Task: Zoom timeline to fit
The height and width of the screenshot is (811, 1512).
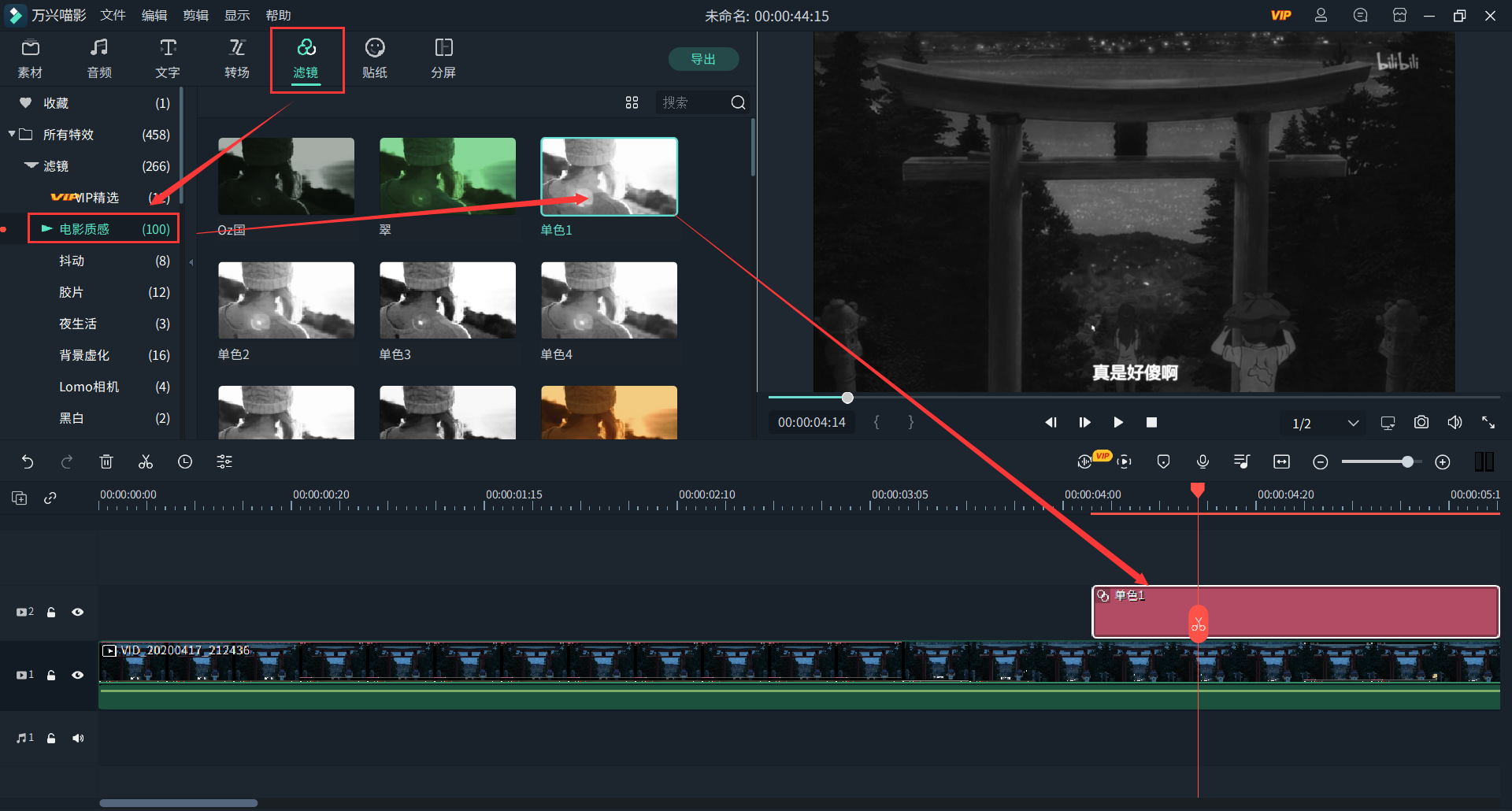Action: [x=1281, y=462]
